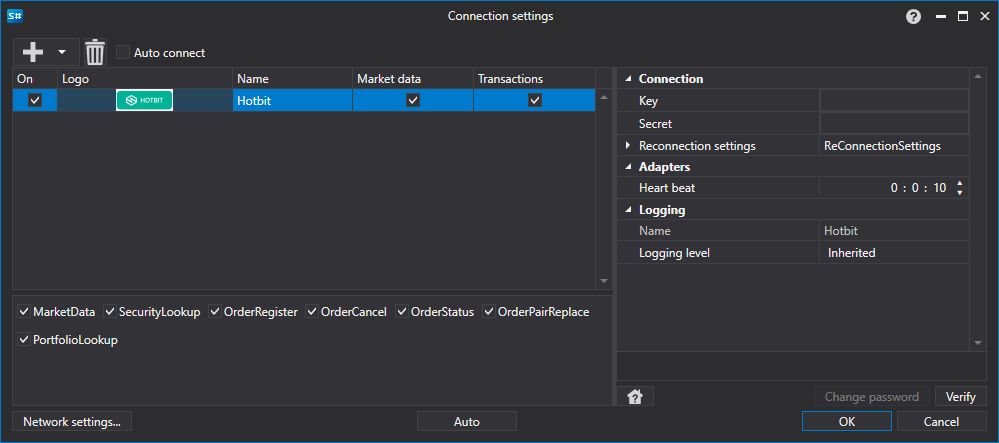Image resolution: width=999 pixels, height=443 pixels.
Task: Click the On column header
Action: [35, 79]
